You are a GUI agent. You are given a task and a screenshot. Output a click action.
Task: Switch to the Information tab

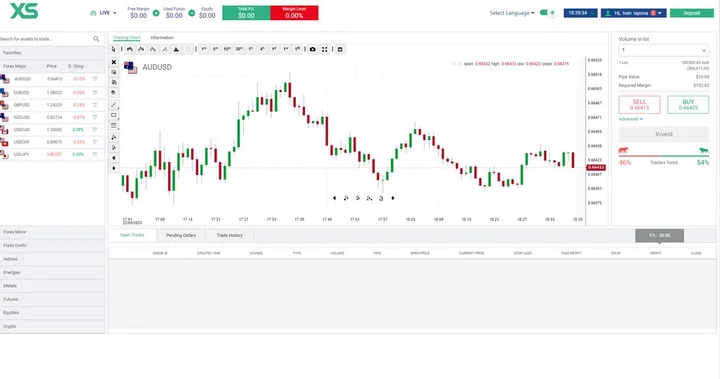tap(162, 38)
